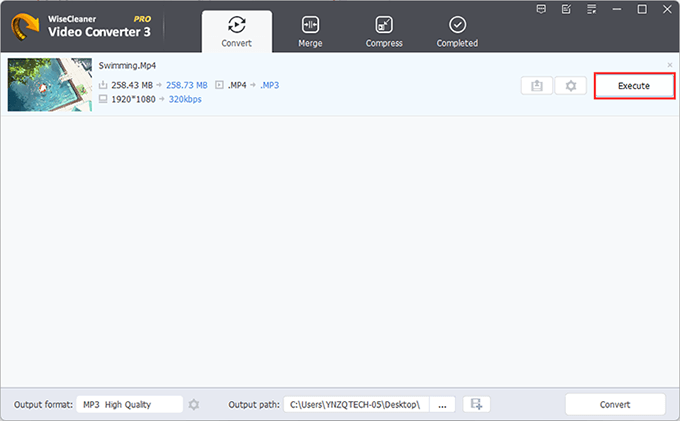This screenshot has width=680, height=421.
Task: Click the 1920*1080 resolution text
Action: (134, 99)
